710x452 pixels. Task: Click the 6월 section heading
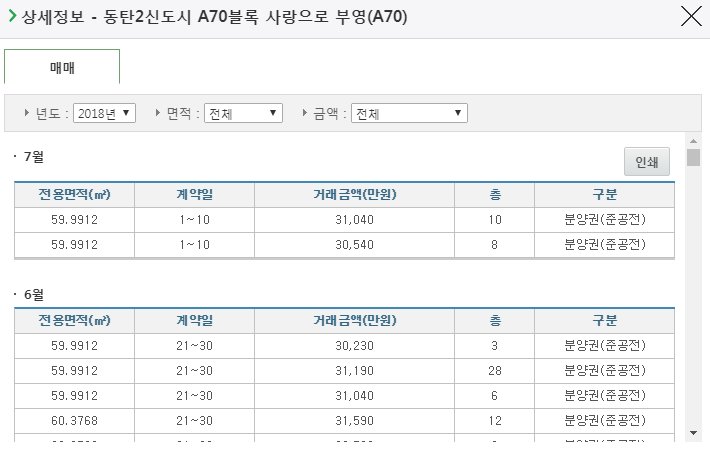(34, 294)
